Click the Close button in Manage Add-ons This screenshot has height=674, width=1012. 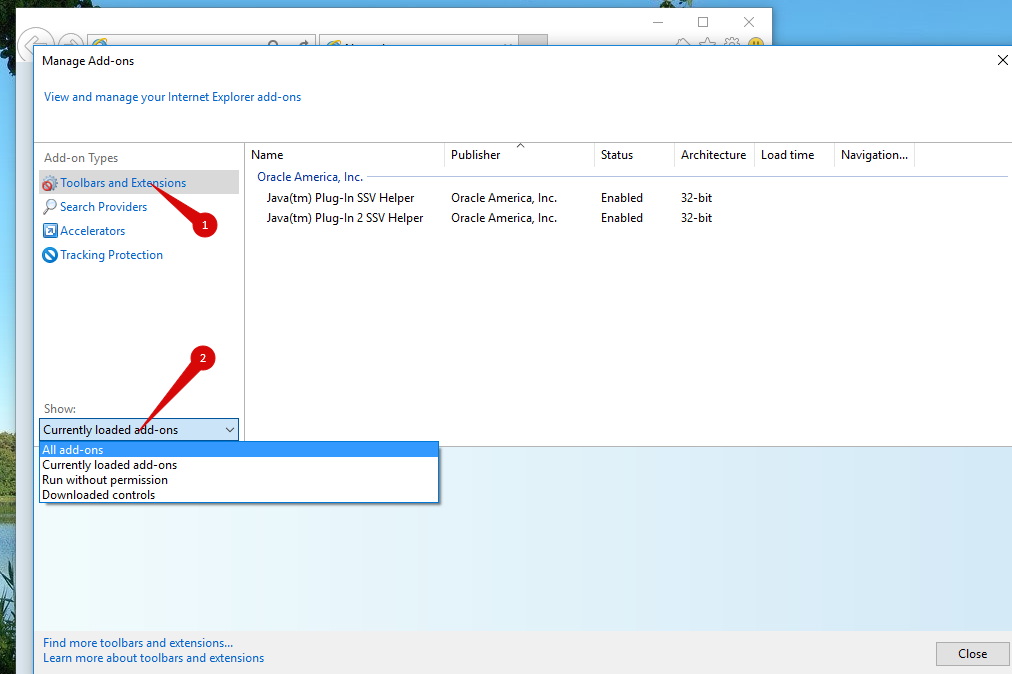pyautogui.click(x=972, y=654)
